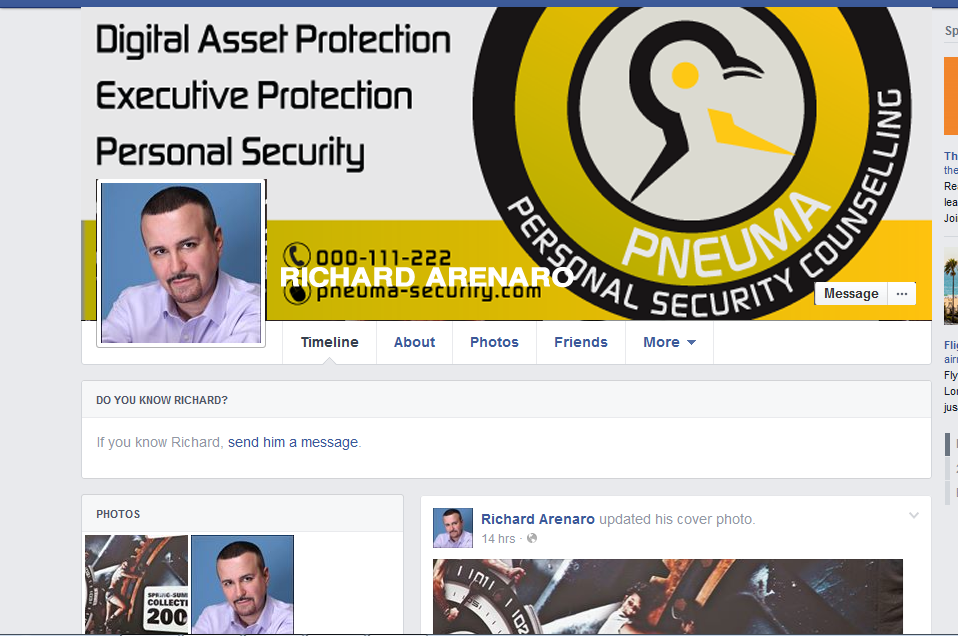Click the small avatar beside the post
959x636 pixels.
(x=453, y=528)
